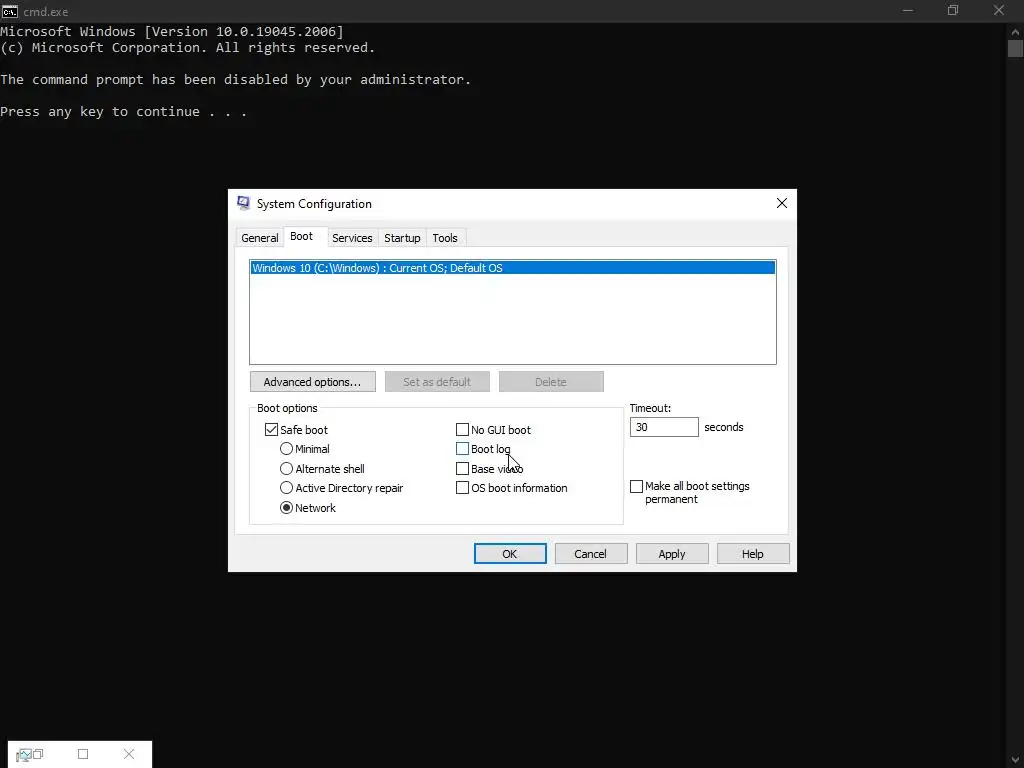This screenshot has height=768, width=1024.
Task: Click Apply to save boot settings
Action: coord(671,554)
